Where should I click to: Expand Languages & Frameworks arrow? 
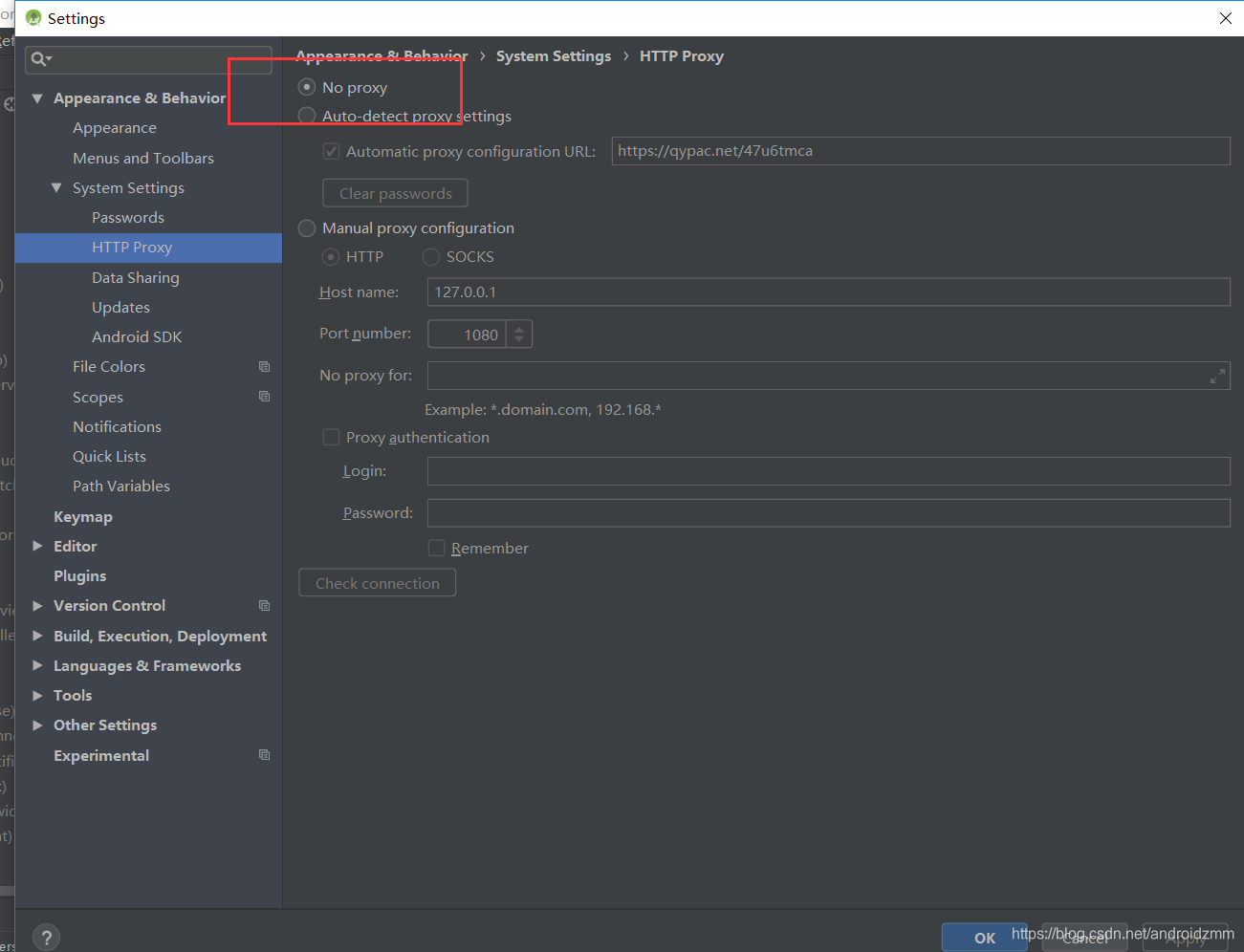37,666
